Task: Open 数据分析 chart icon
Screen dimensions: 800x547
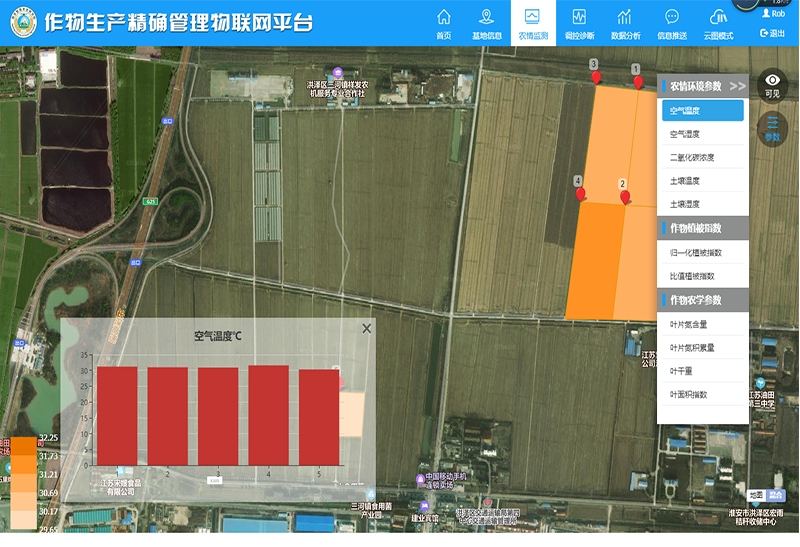Action: tap(626, 23)
